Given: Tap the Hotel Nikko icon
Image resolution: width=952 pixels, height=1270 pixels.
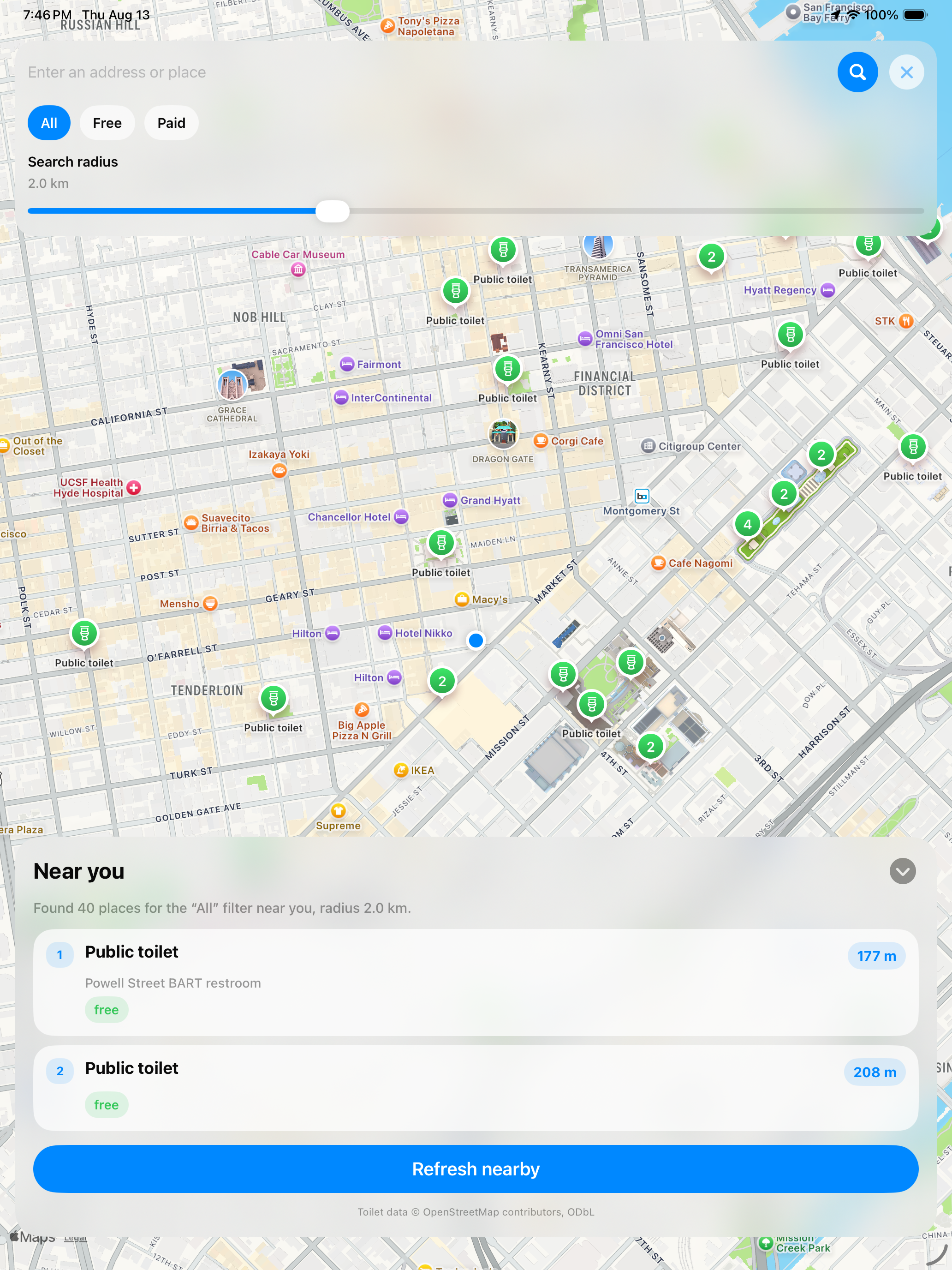Looking at the screenshot, I should 385,633.
